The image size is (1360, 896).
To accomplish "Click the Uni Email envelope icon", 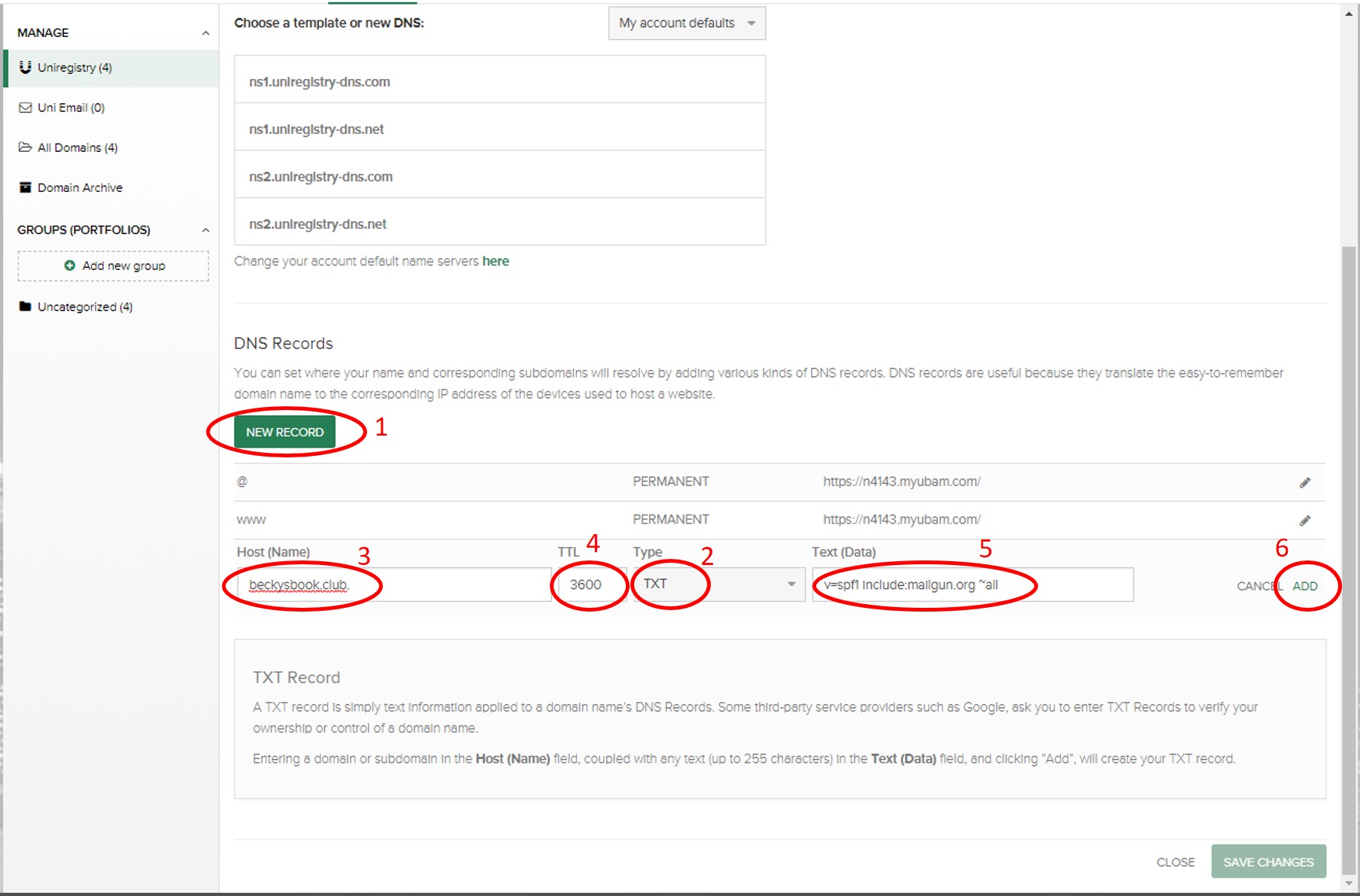I will pos(25,108).
